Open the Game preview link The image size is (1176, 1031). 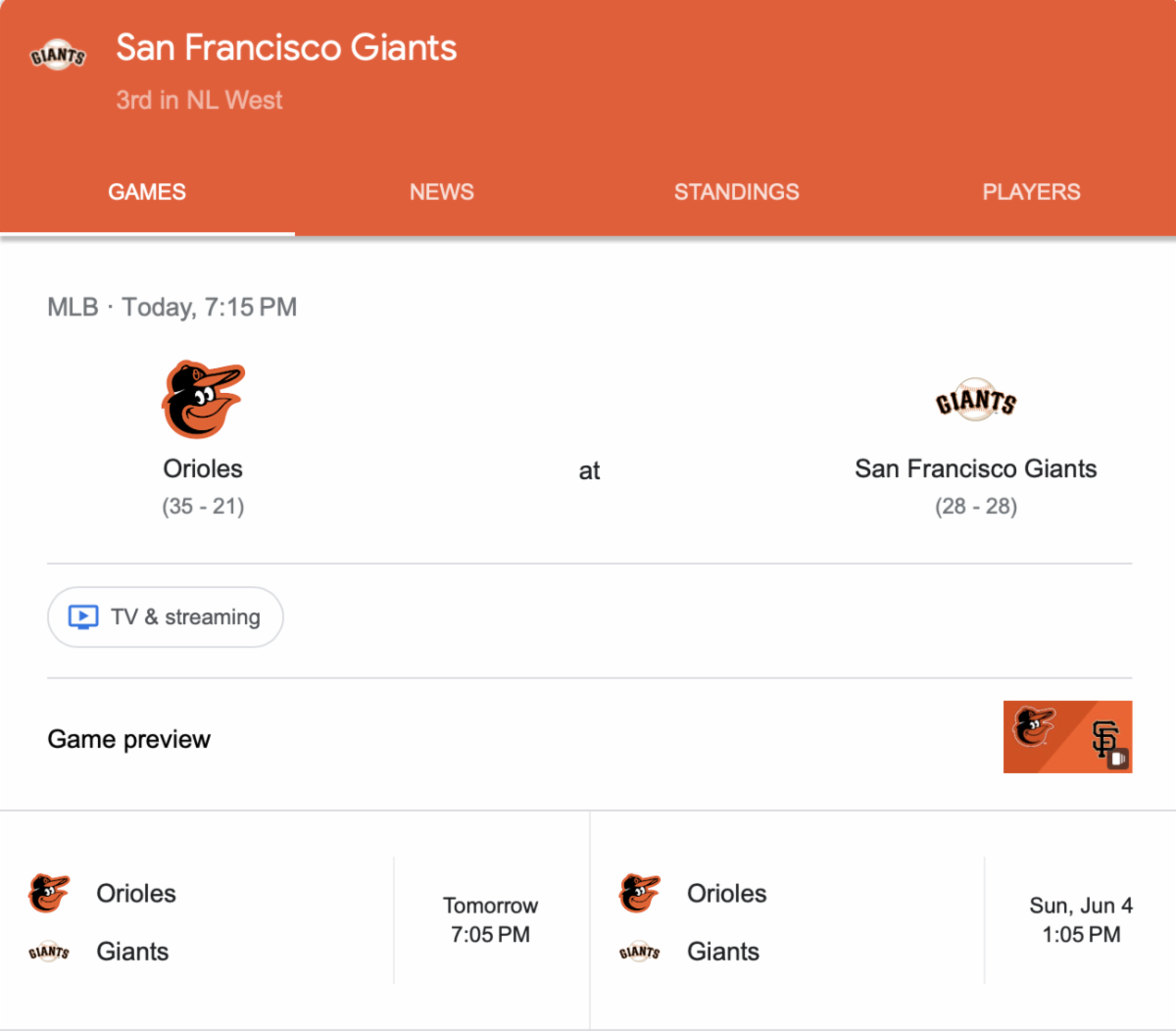[129, 739]
